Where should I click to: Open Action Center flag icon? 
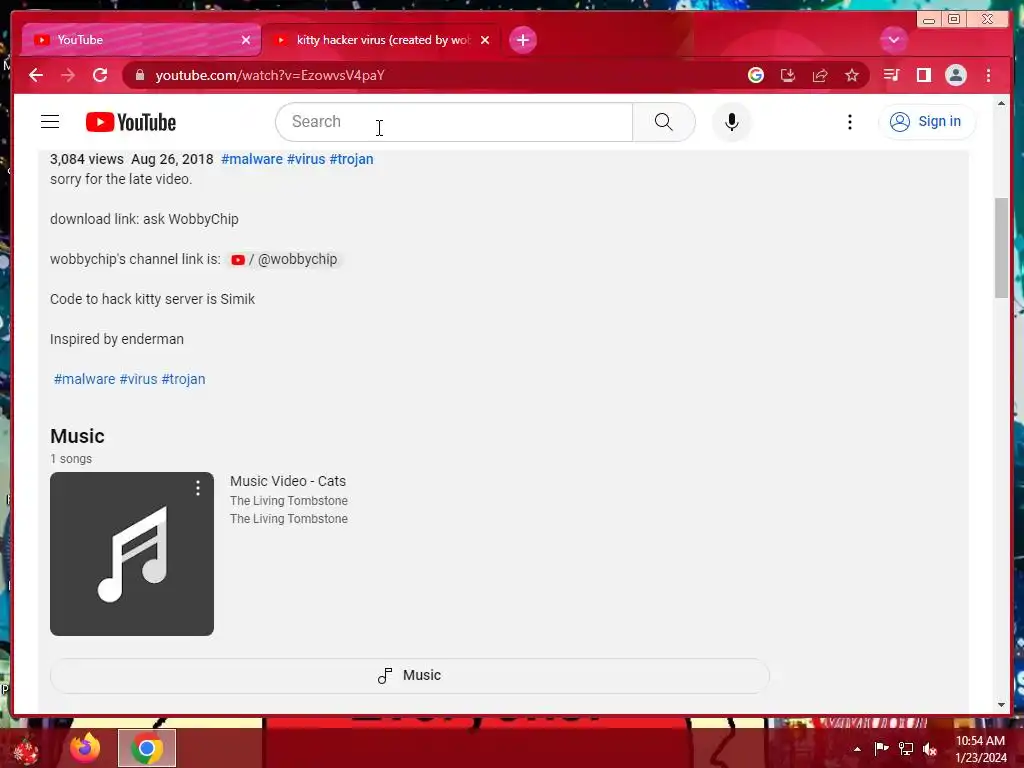[x=881, y=748]
